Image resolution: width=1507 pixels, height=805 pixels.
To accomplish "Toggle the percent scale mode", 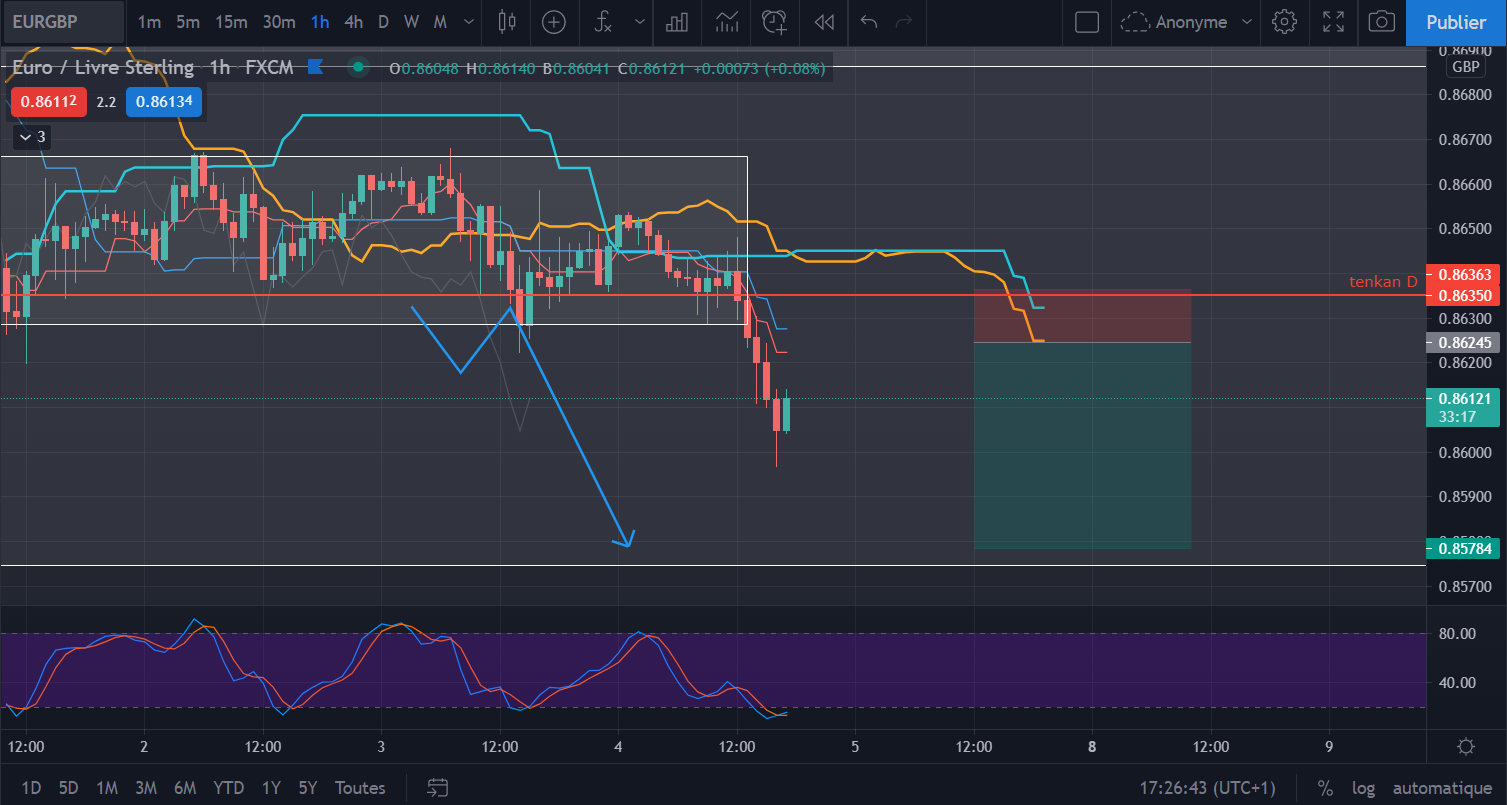I will (x=1325, y=788).
